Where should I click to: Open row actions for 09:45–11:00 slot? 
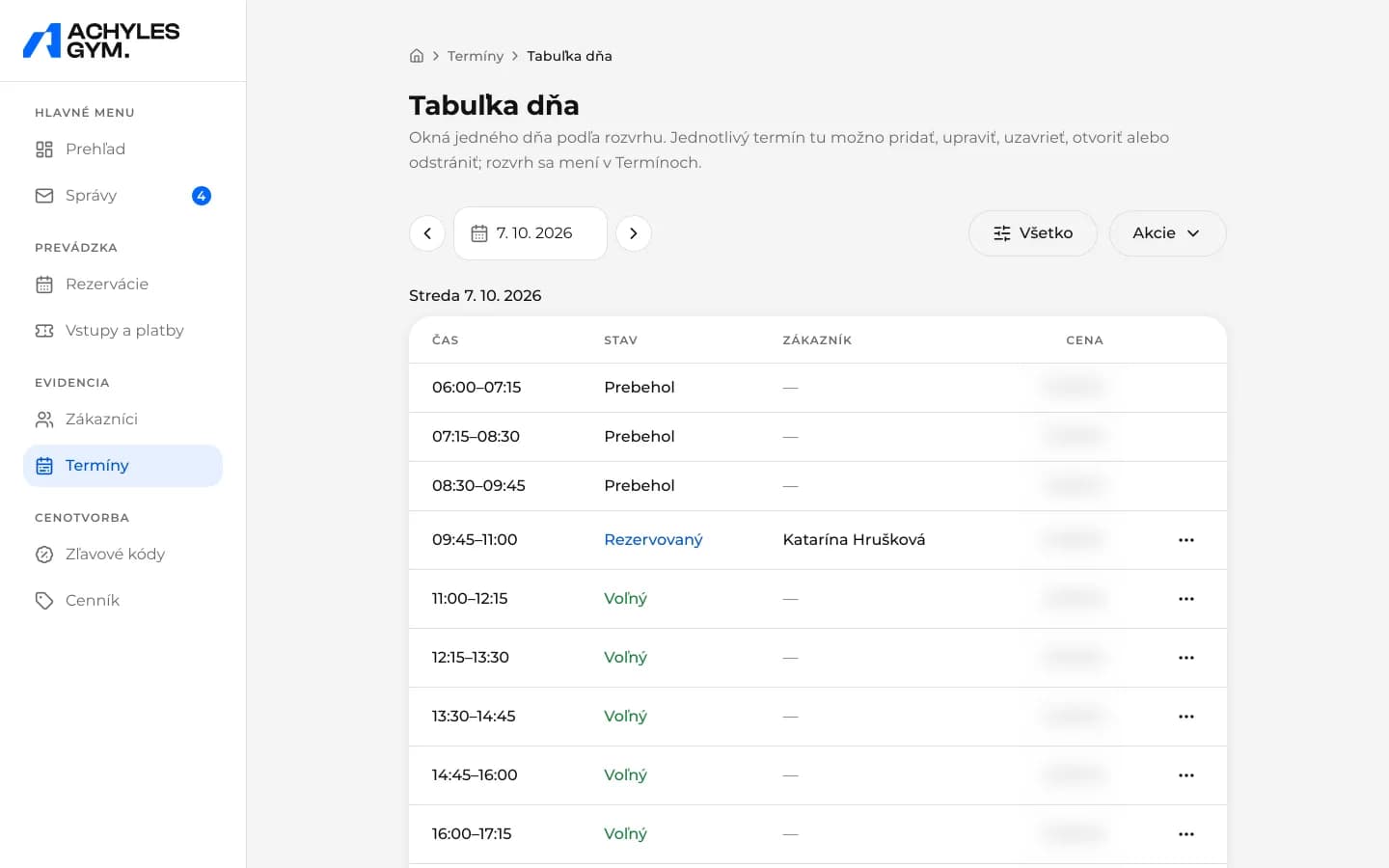pyautogui.click(x=1186, y=540)
